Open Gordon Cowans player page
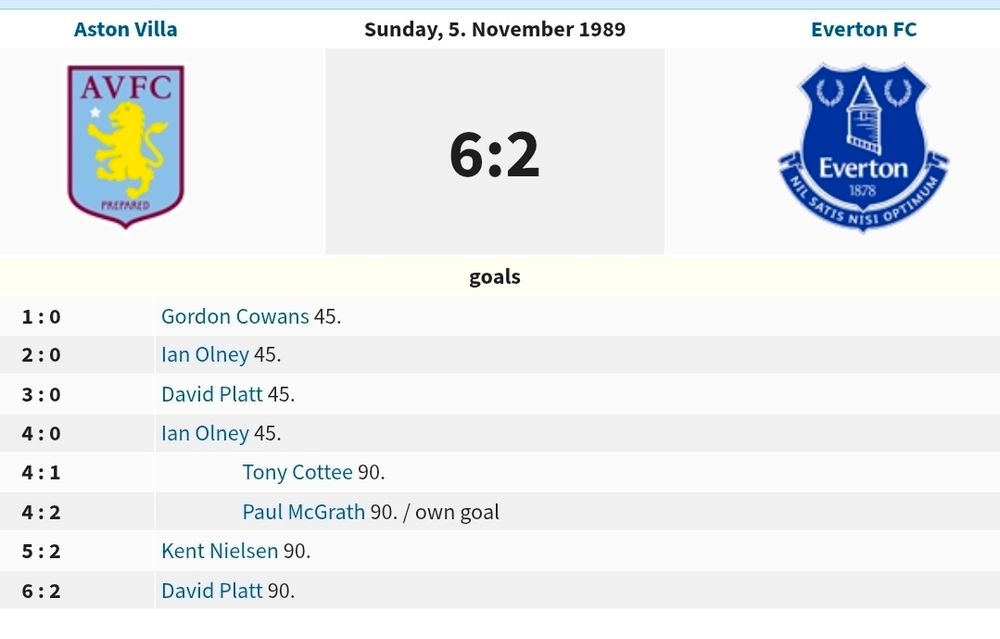1000x639 pixels. click(235, 316)
